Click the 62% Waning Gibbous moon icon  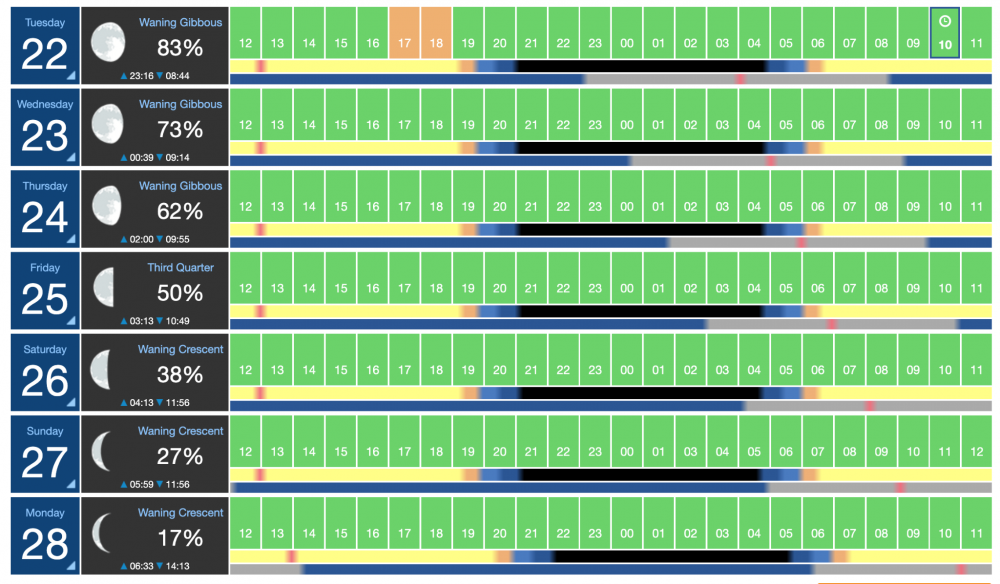(107, 205)
